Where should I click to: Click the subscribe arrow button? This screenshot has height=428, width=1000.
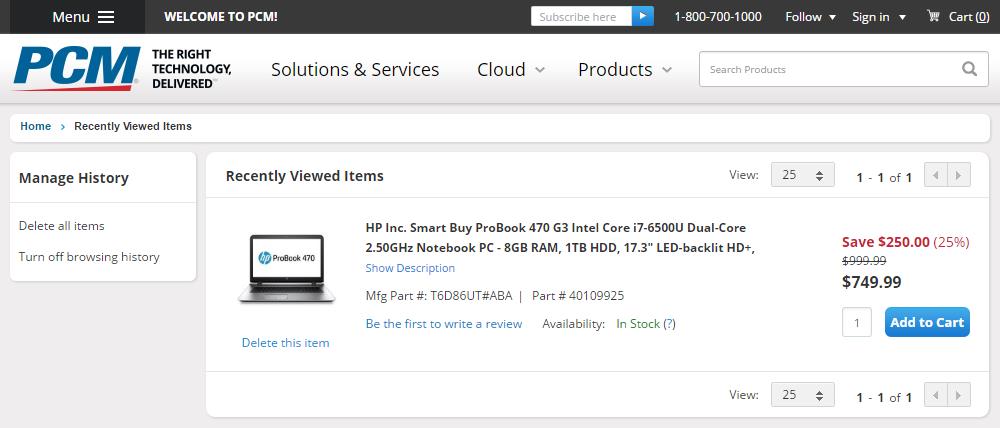pos(643,17)
